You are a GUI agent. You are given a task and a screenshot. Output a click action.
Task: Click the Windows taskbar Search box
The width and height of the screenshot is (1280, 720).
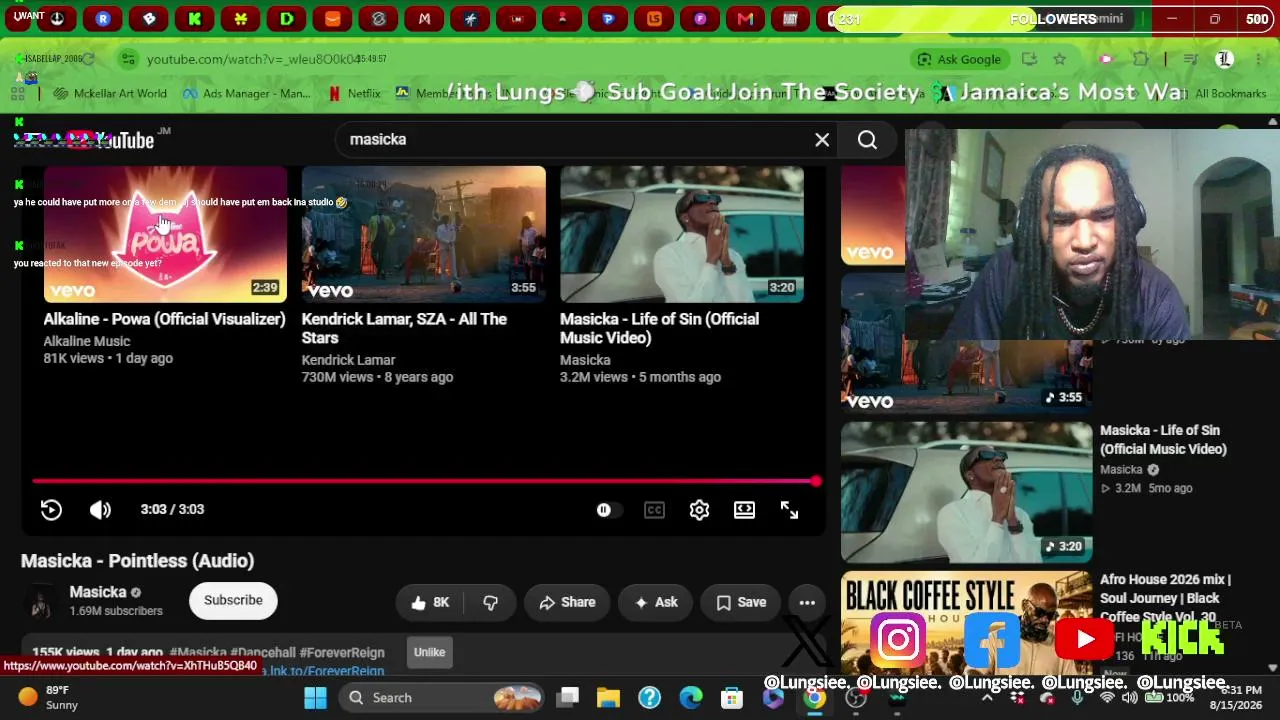(442, 697)
